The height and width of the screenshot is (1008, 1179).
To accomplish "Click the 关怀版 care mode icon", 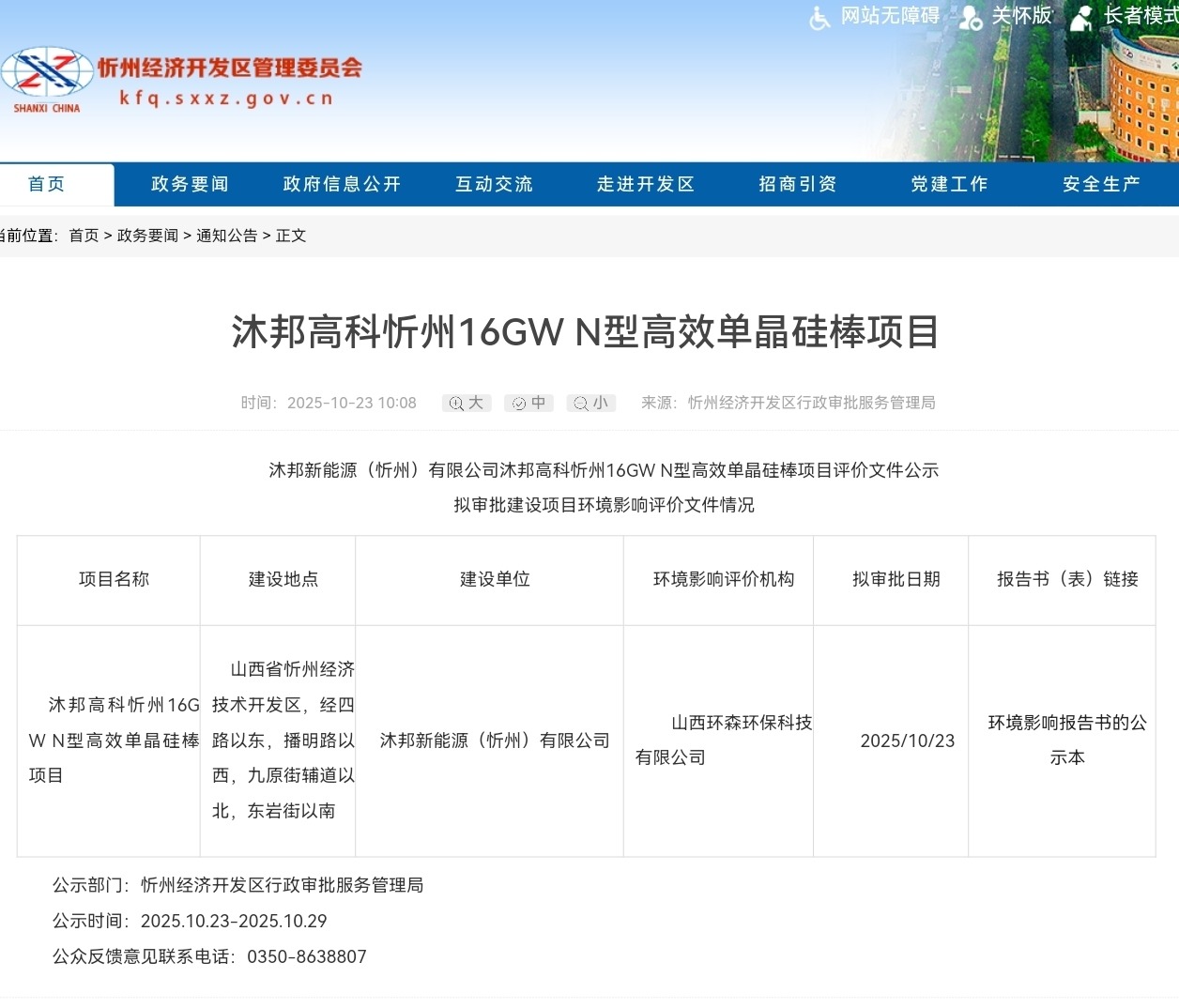I will (x=971, y=17).
